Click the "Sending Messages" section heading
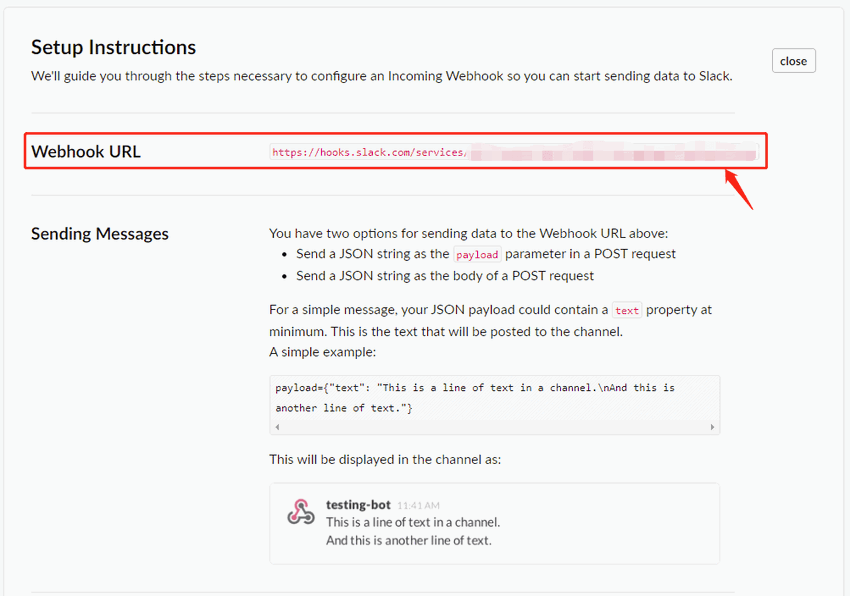Viewport: 850px width, 596px height. point(100,234)
